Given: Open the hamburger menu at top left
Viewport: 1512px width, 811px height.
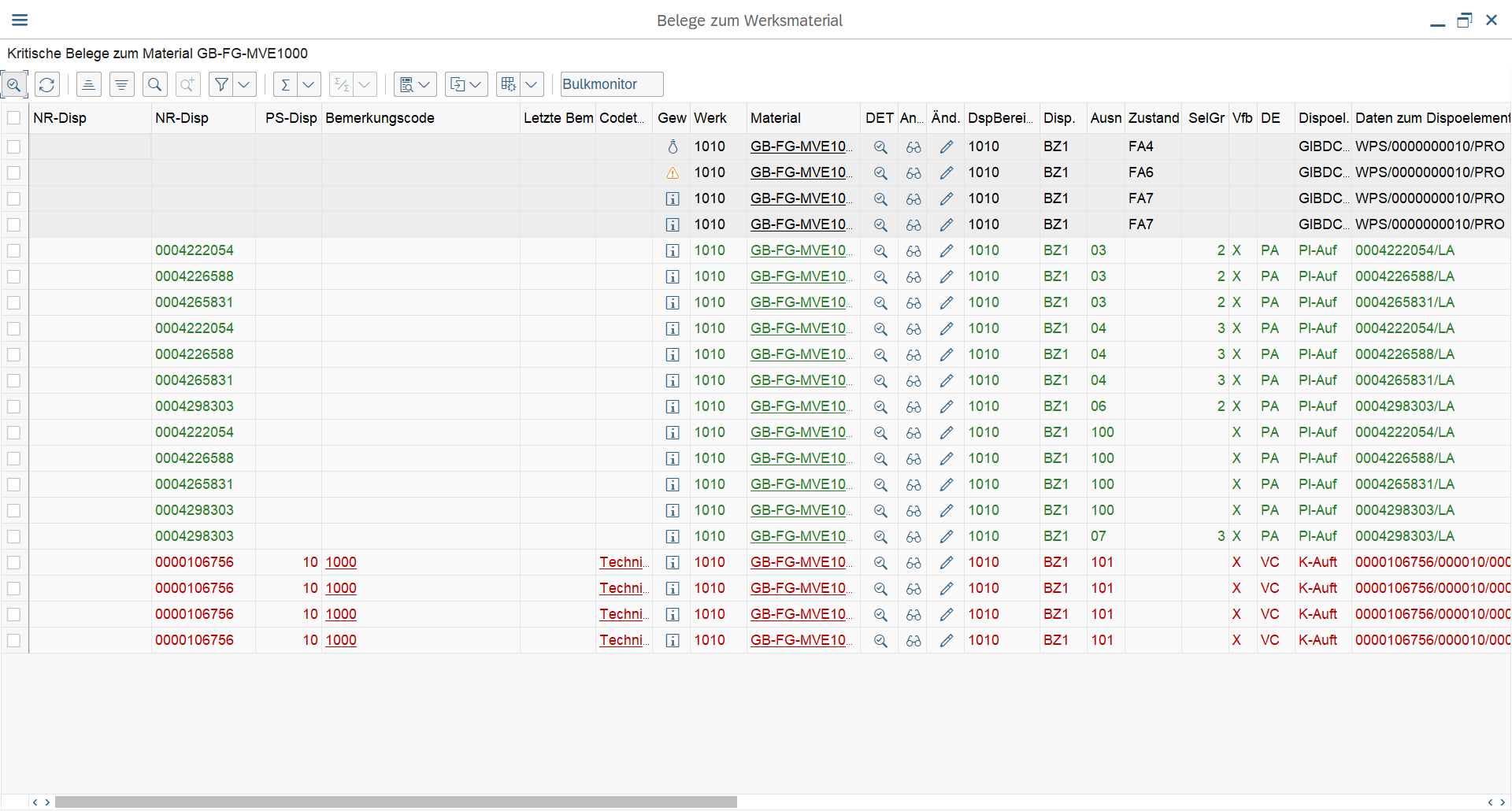Looking at the screenshot, I should click(x=20, y=20).
